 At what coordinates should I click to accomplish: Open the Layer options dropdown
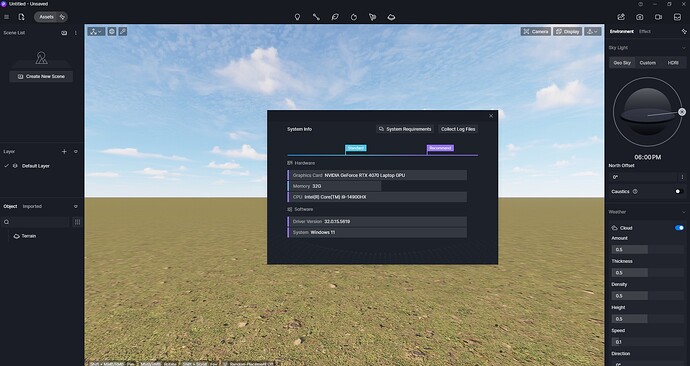tap(76, 151)
